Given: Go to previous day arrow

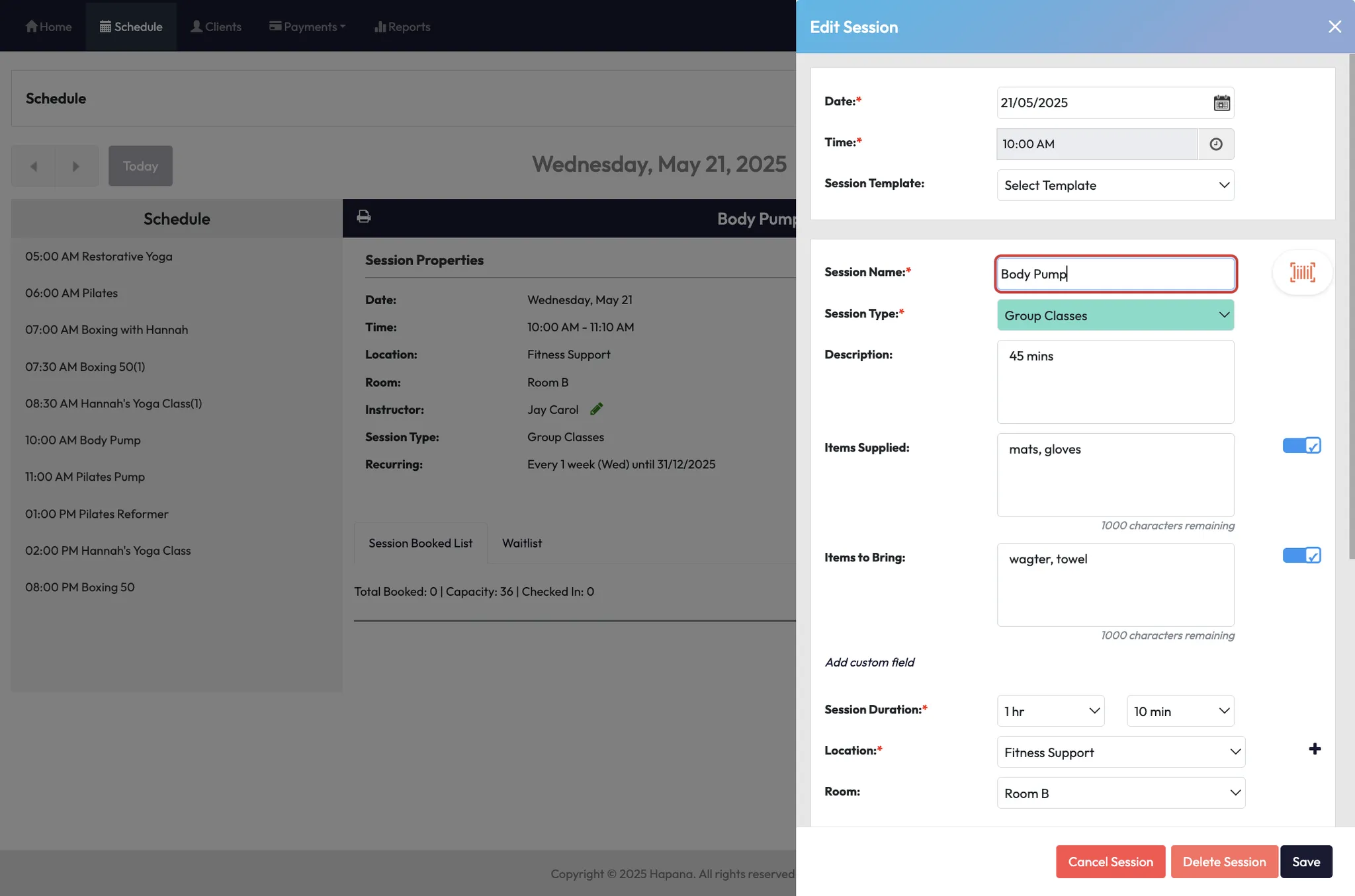Looking at the screenshot, I should [34, 166].
